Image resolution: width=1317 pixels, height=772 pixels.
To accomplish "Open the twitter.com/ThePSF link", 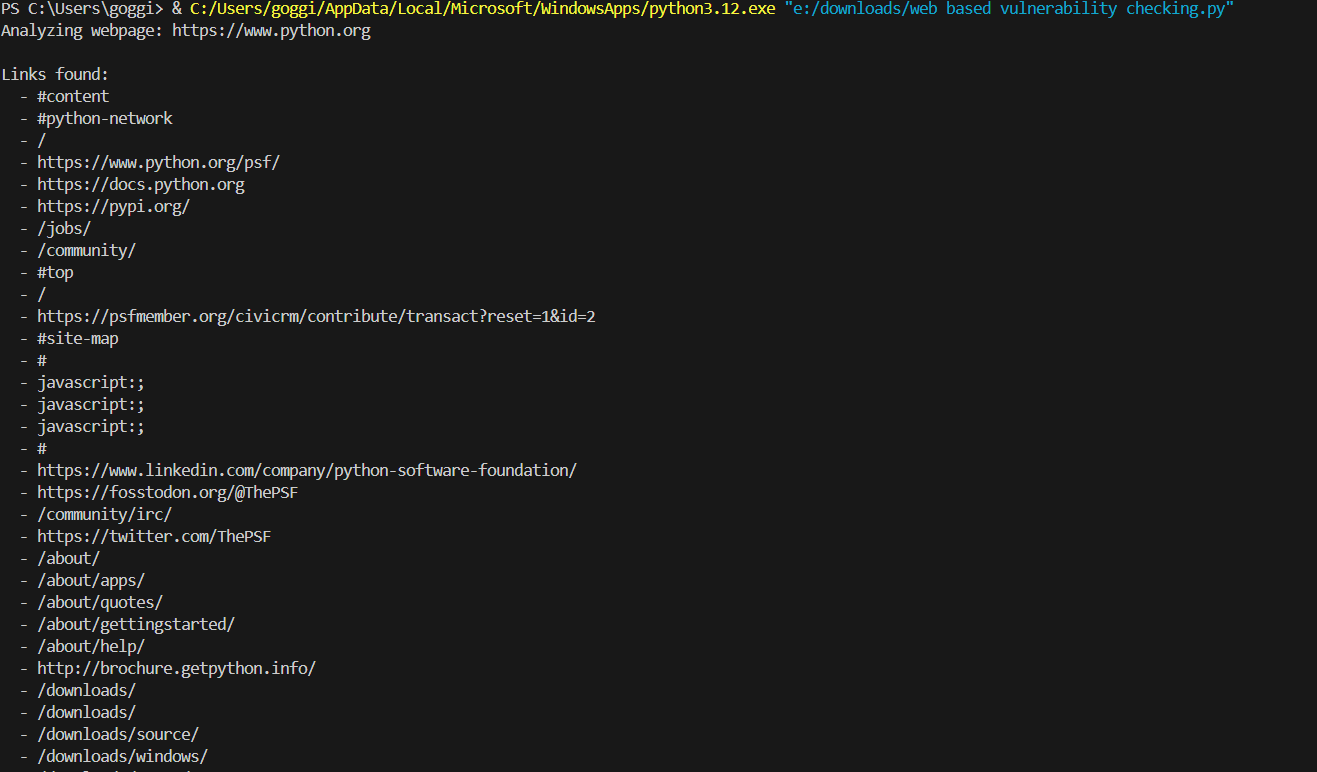I will click(154, 536).
